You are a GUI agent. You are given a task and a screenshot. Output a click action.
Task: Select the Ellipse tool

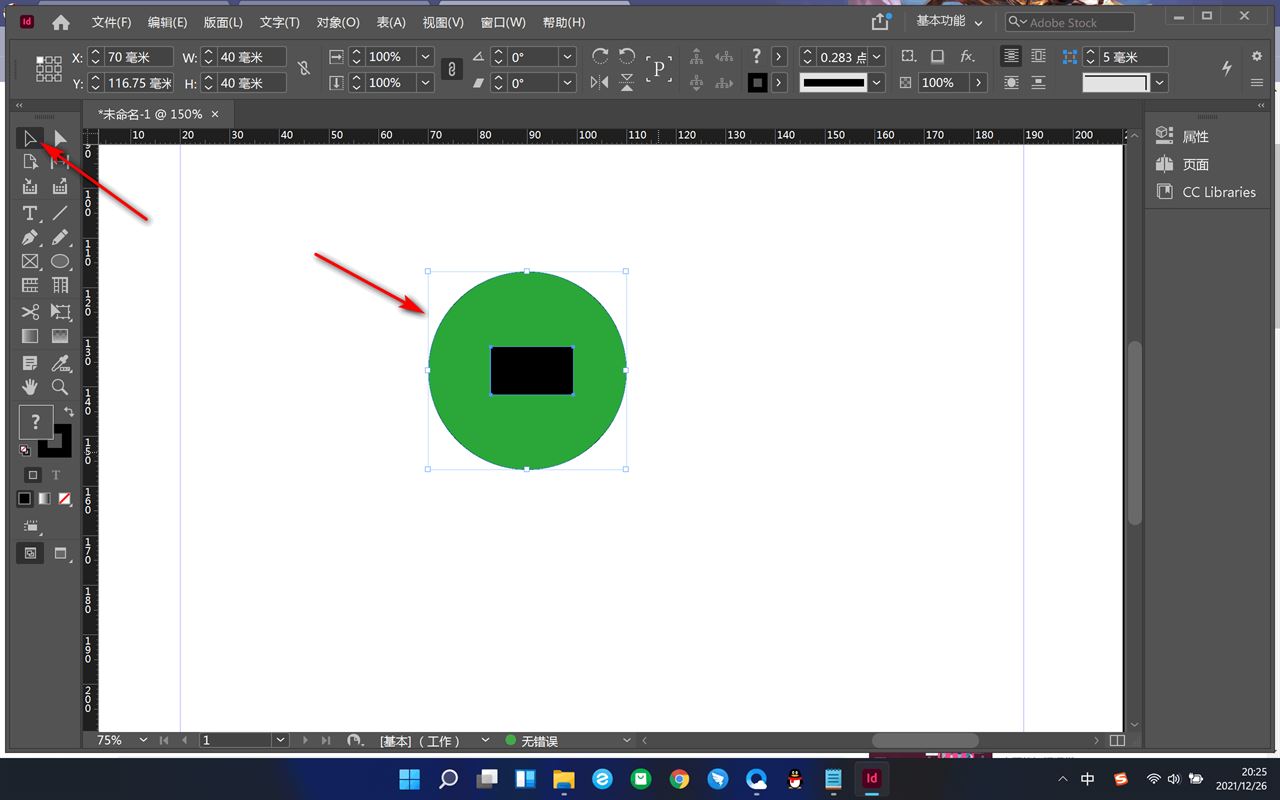[60, 262]
